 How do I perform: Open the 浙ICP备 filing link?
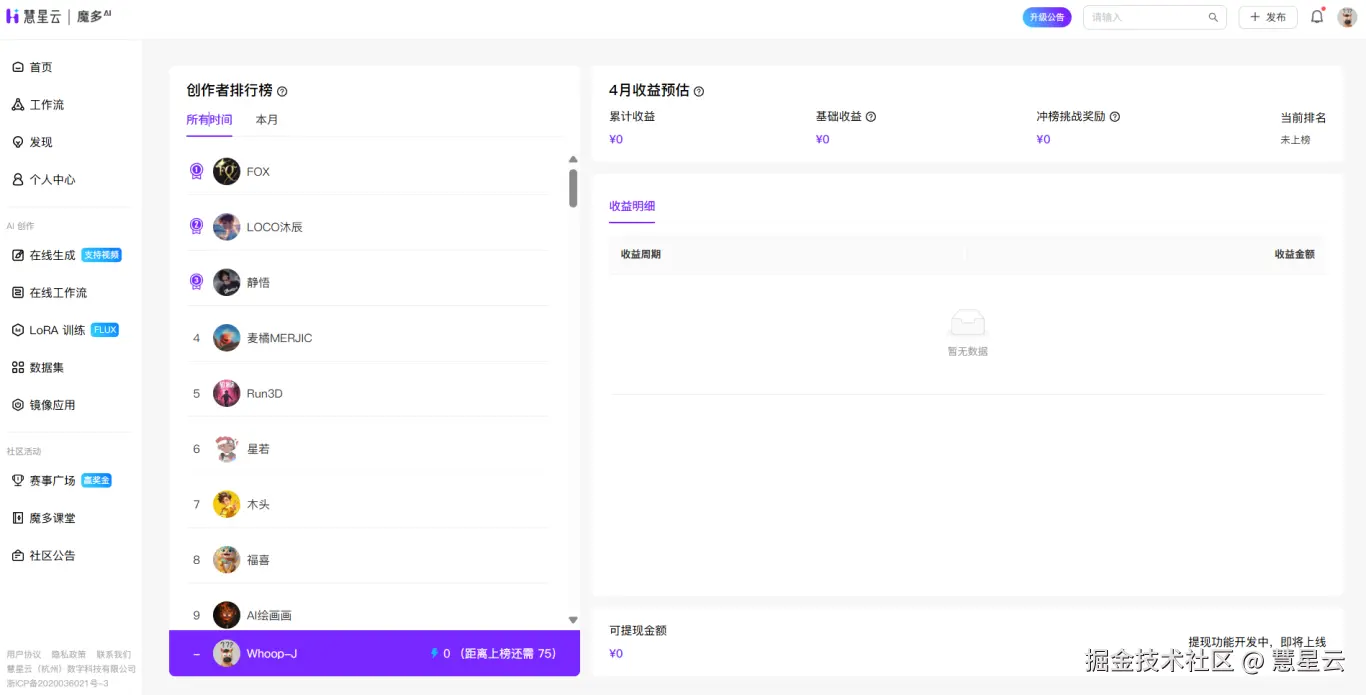click(57, 683)
